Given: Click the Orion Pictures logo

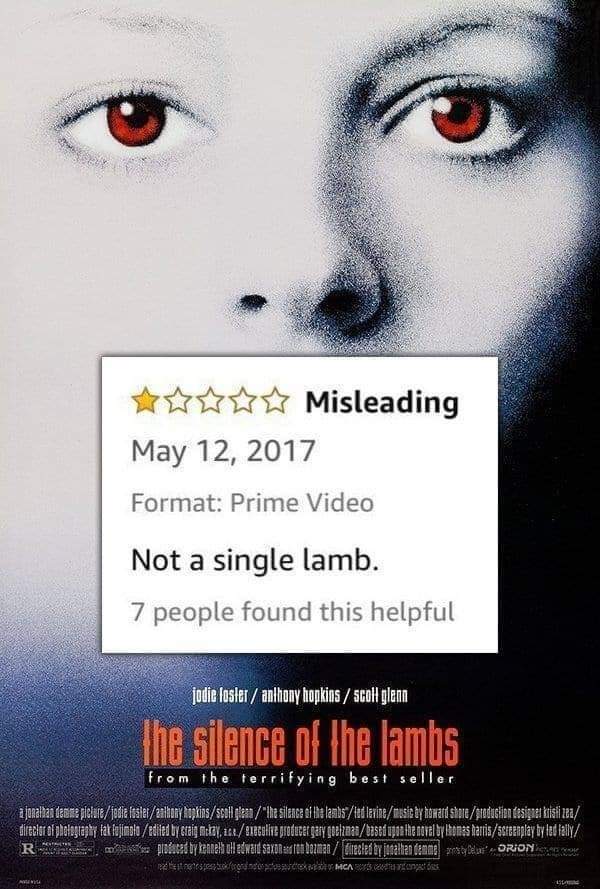Looking at the screenshot, I should click(515, 847).
